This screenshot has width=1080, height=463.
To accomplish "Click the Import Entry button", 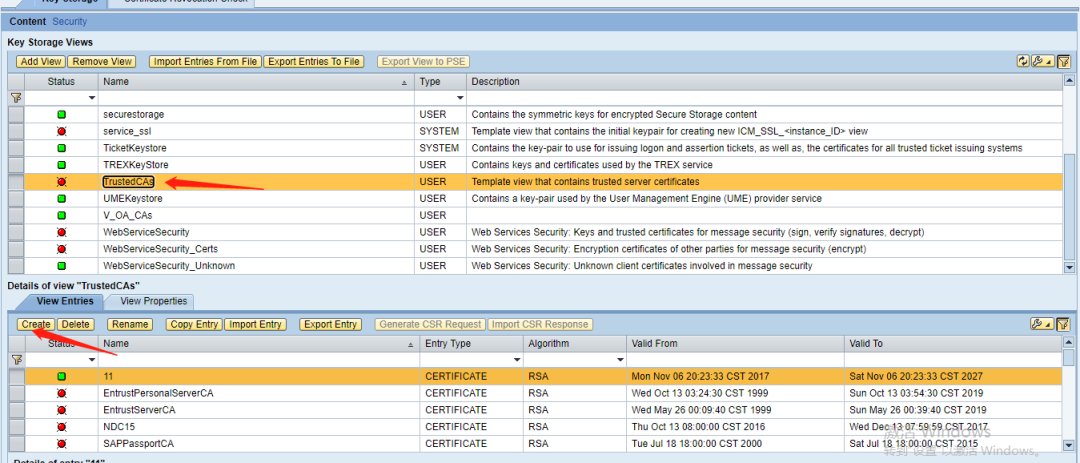I will point(255,324).
